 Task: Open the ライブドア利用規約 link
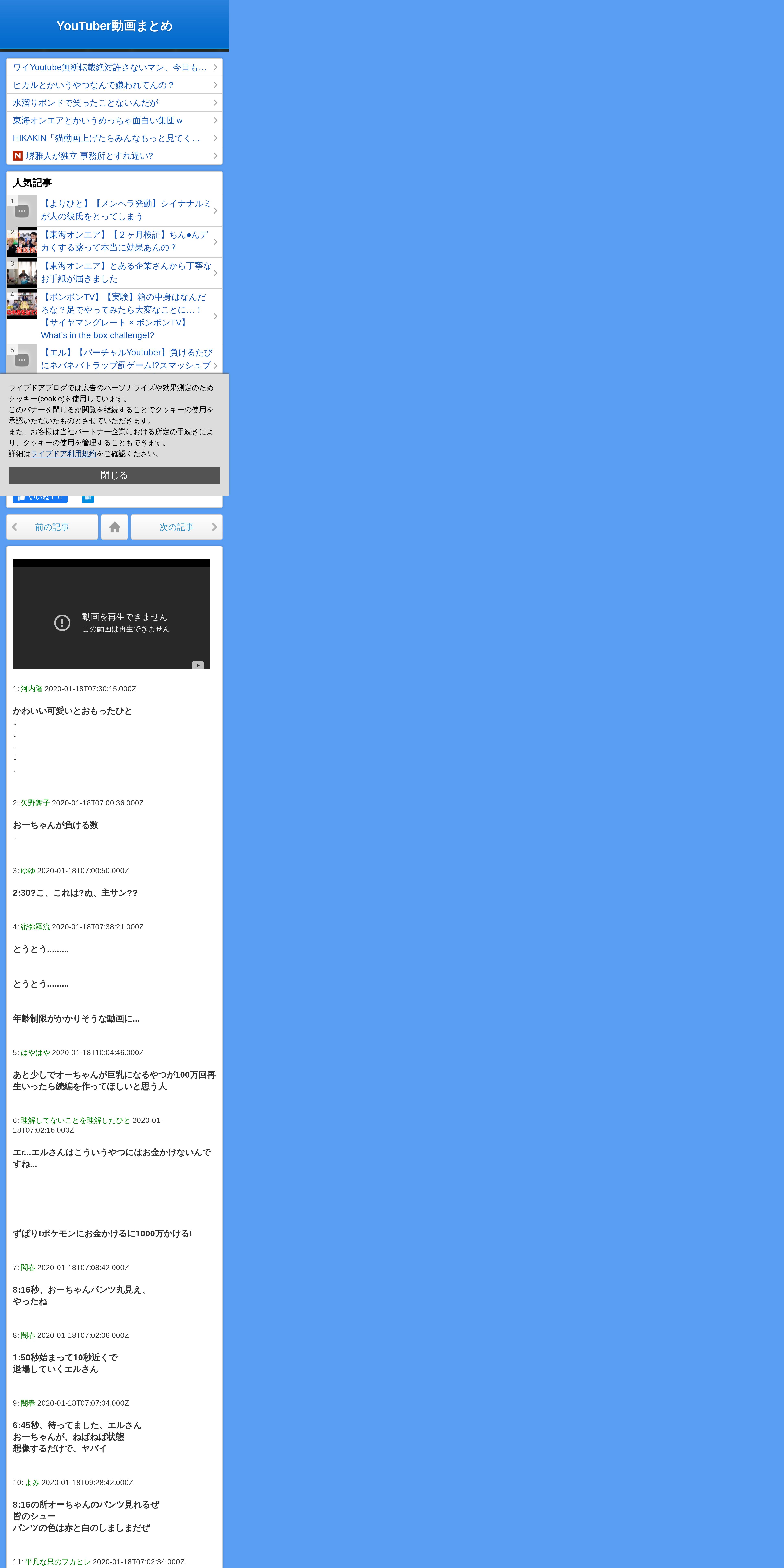pyautogui.click(x=63, y=453)
